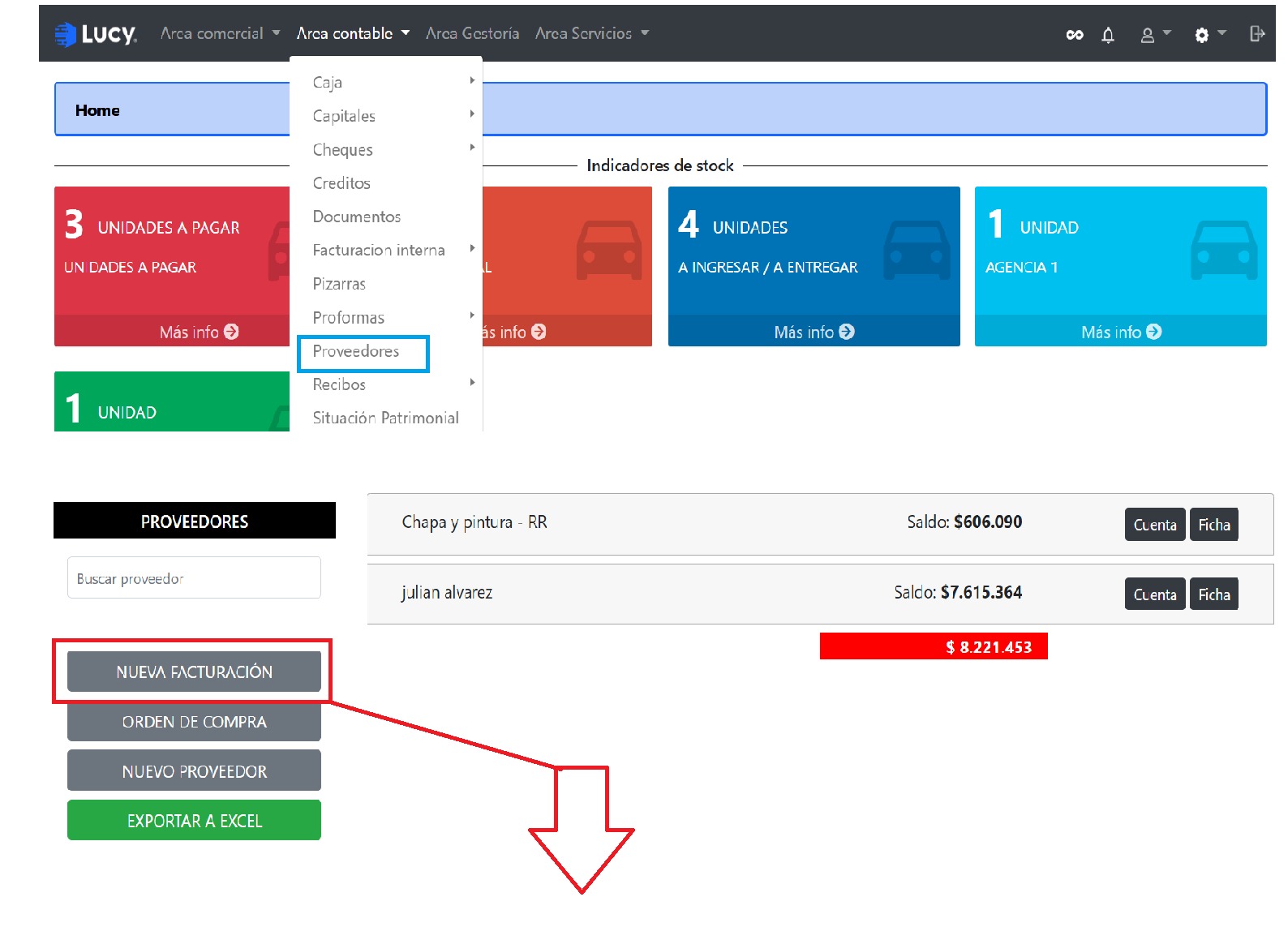Open the settings gear icon menu
This screenshot has height=927, width=1288.
1209,35
